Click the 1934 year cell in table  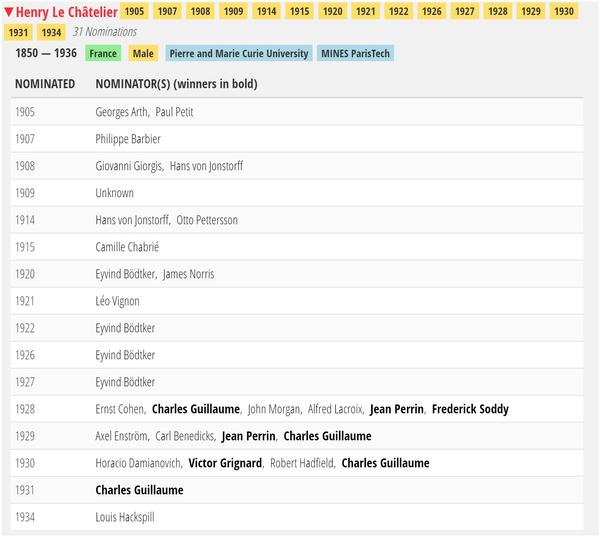25,517
